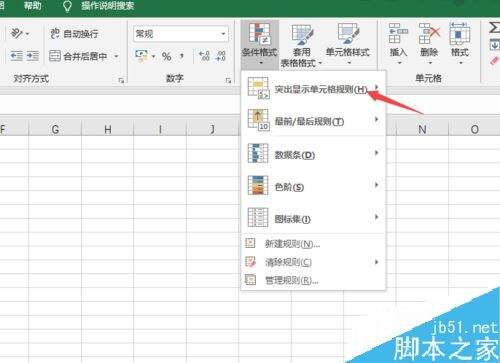Open Format as Table (套用表格格式)
The height and width of the screenshot is (363, 500).
coord(302,45)
